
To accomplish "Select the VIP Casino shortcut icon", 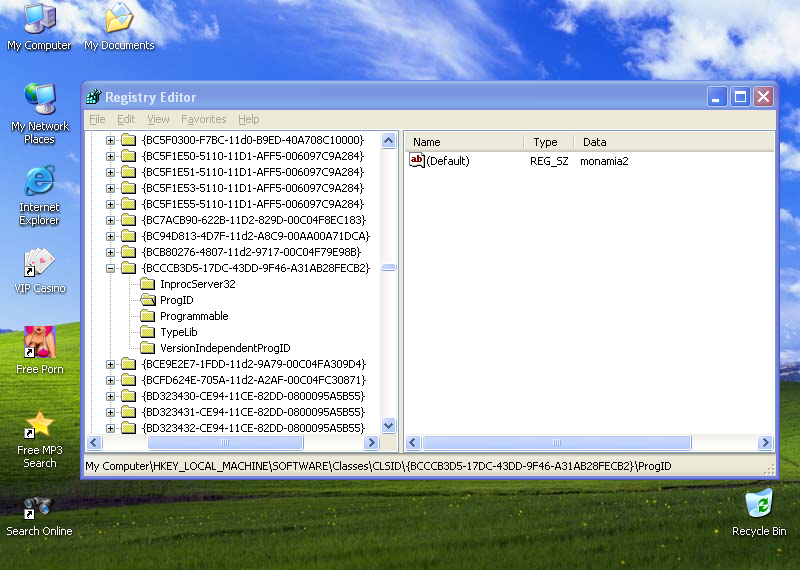I will pyautogui.click(x=40, y=262).
